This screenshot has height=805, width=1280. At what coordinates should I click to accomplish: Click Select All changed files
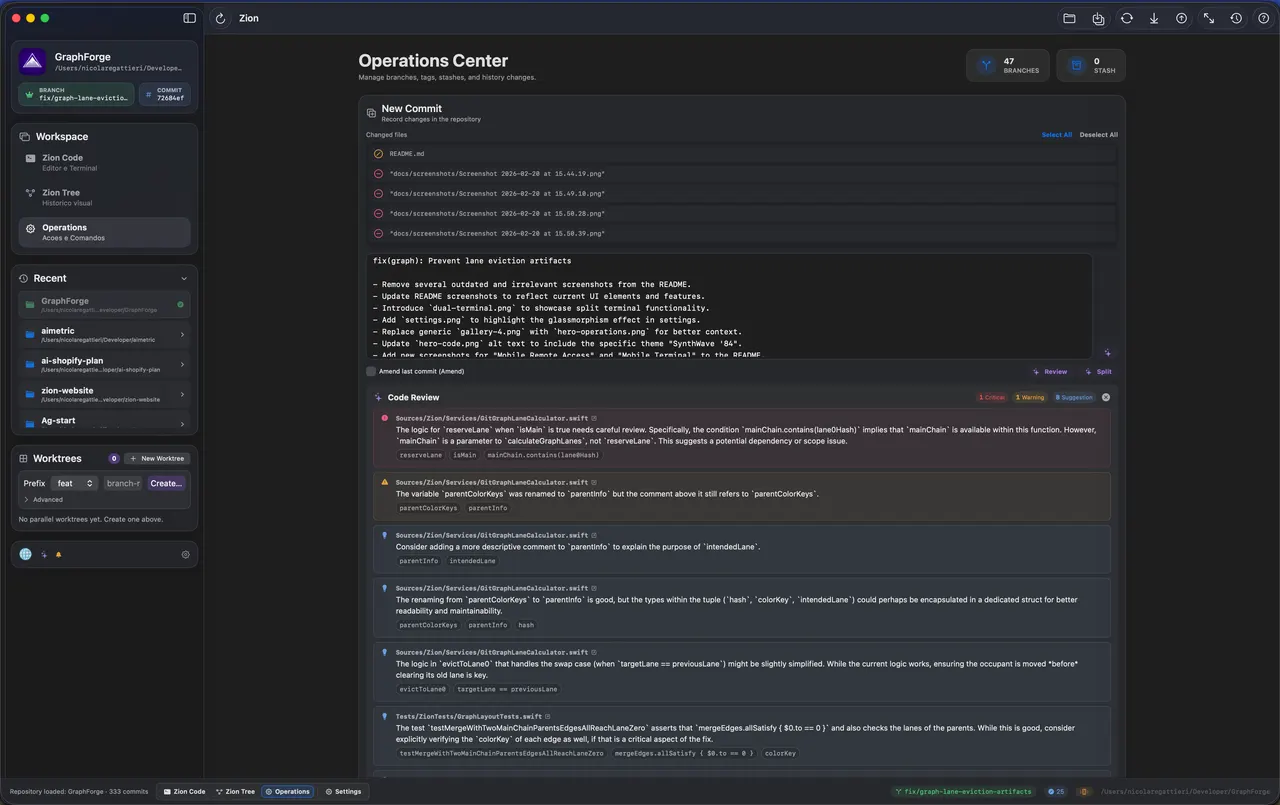coord(1057,135)
